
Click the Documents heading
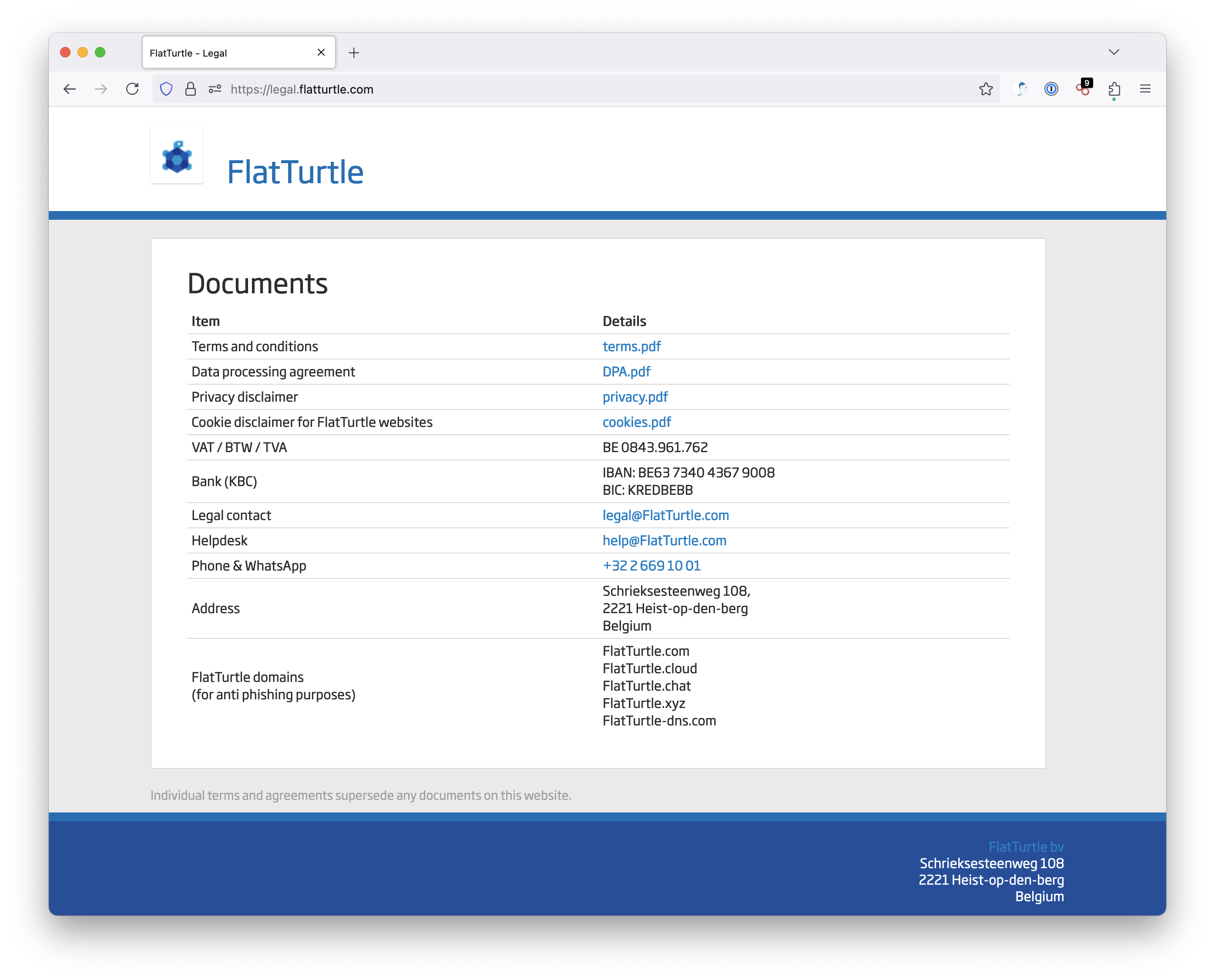tap(258, 284)
